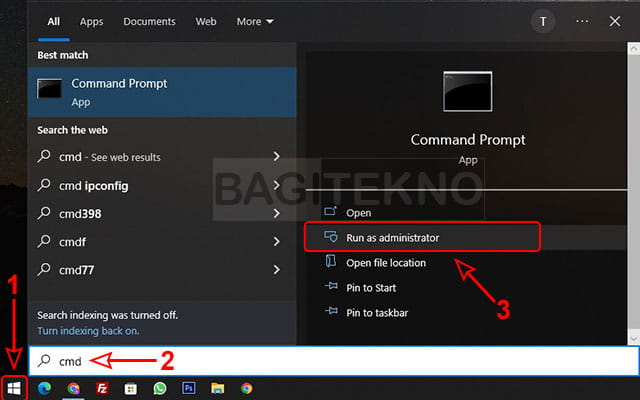Open File Explorer from the taskbar
640x400 pixels.
tap(217, 388)
